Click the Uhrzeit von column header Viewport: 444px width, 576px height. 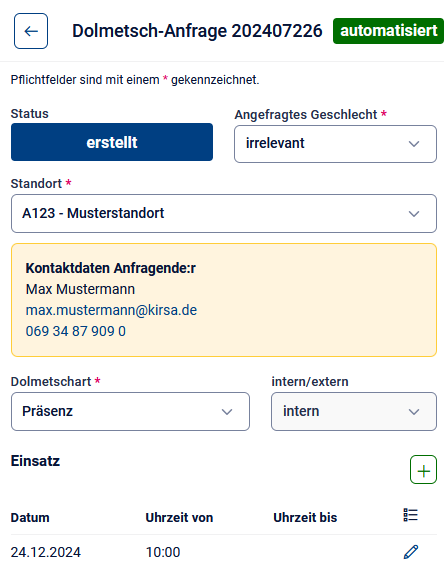[x=179, y=518]
